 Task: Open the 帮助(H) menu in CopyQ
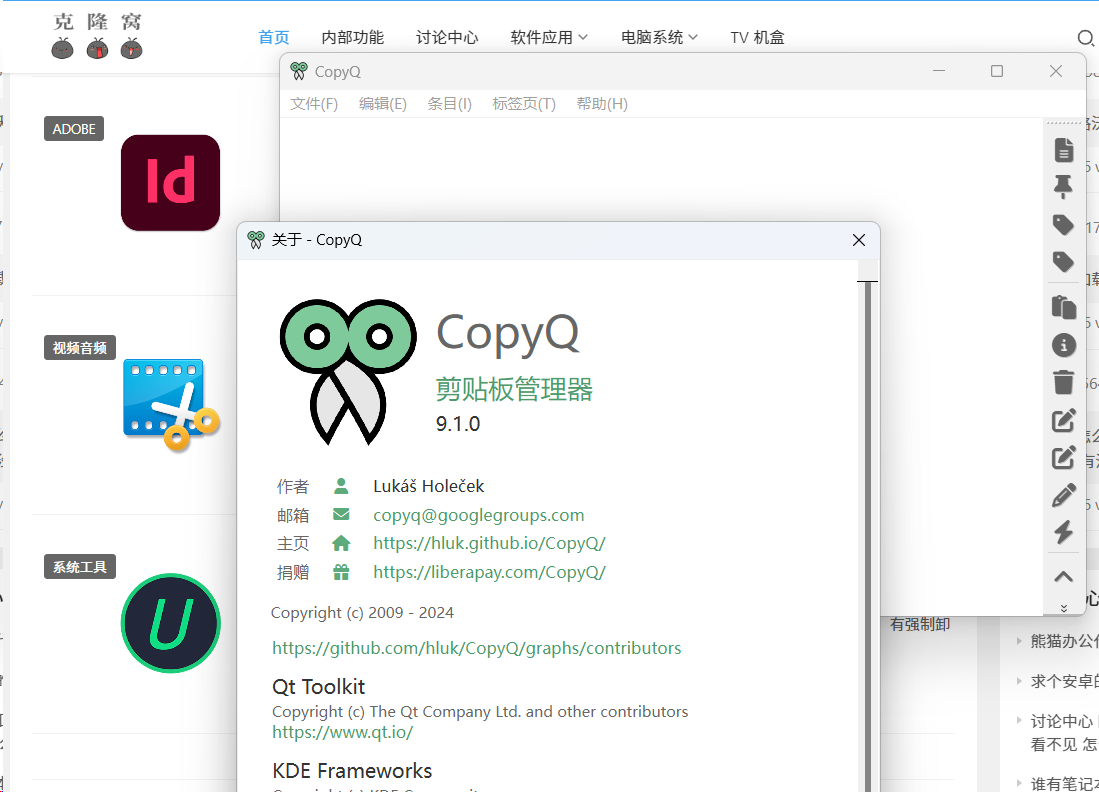coord(602,104)
